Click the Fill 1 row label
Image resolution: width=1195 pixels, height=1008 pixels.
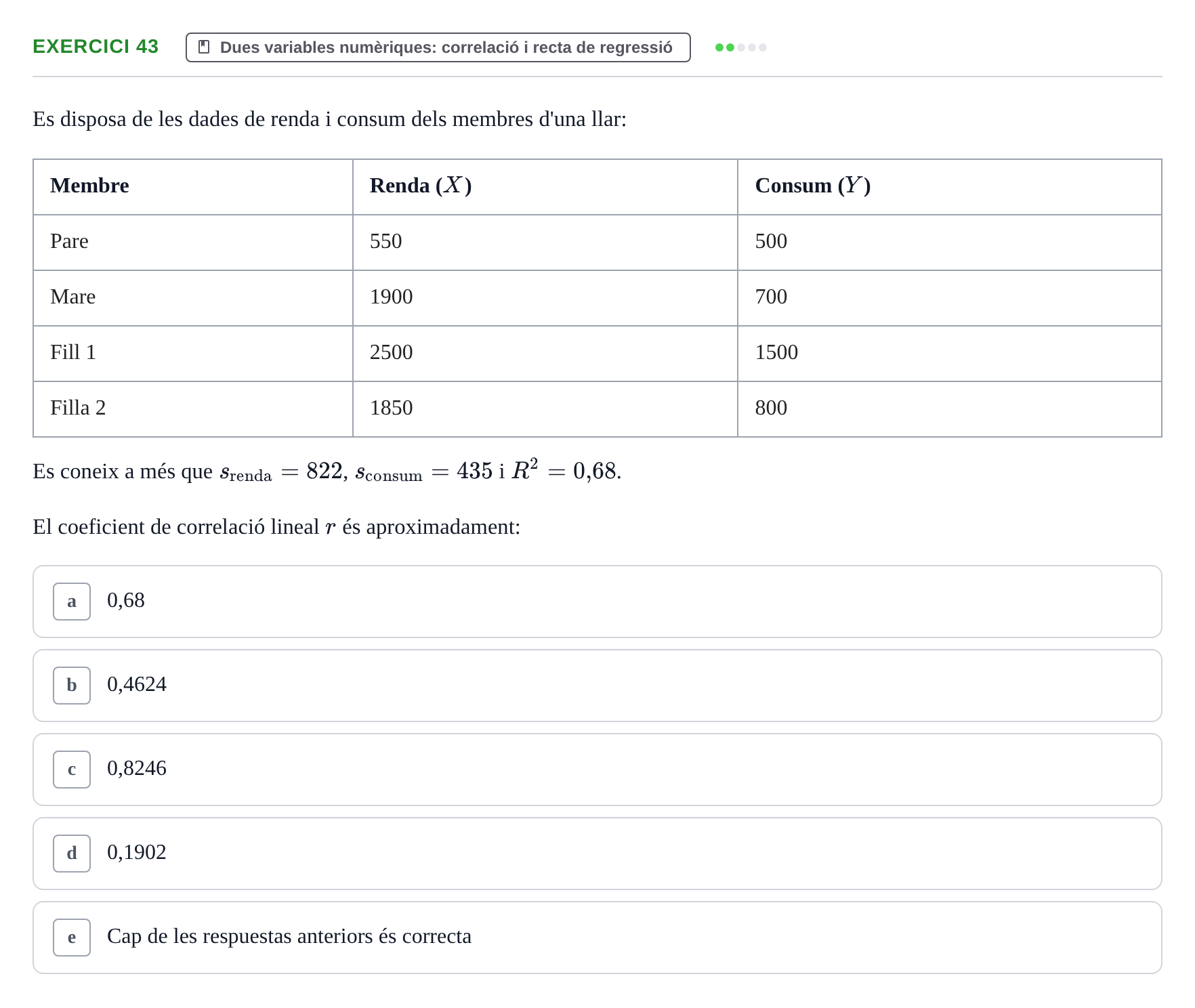73,352
